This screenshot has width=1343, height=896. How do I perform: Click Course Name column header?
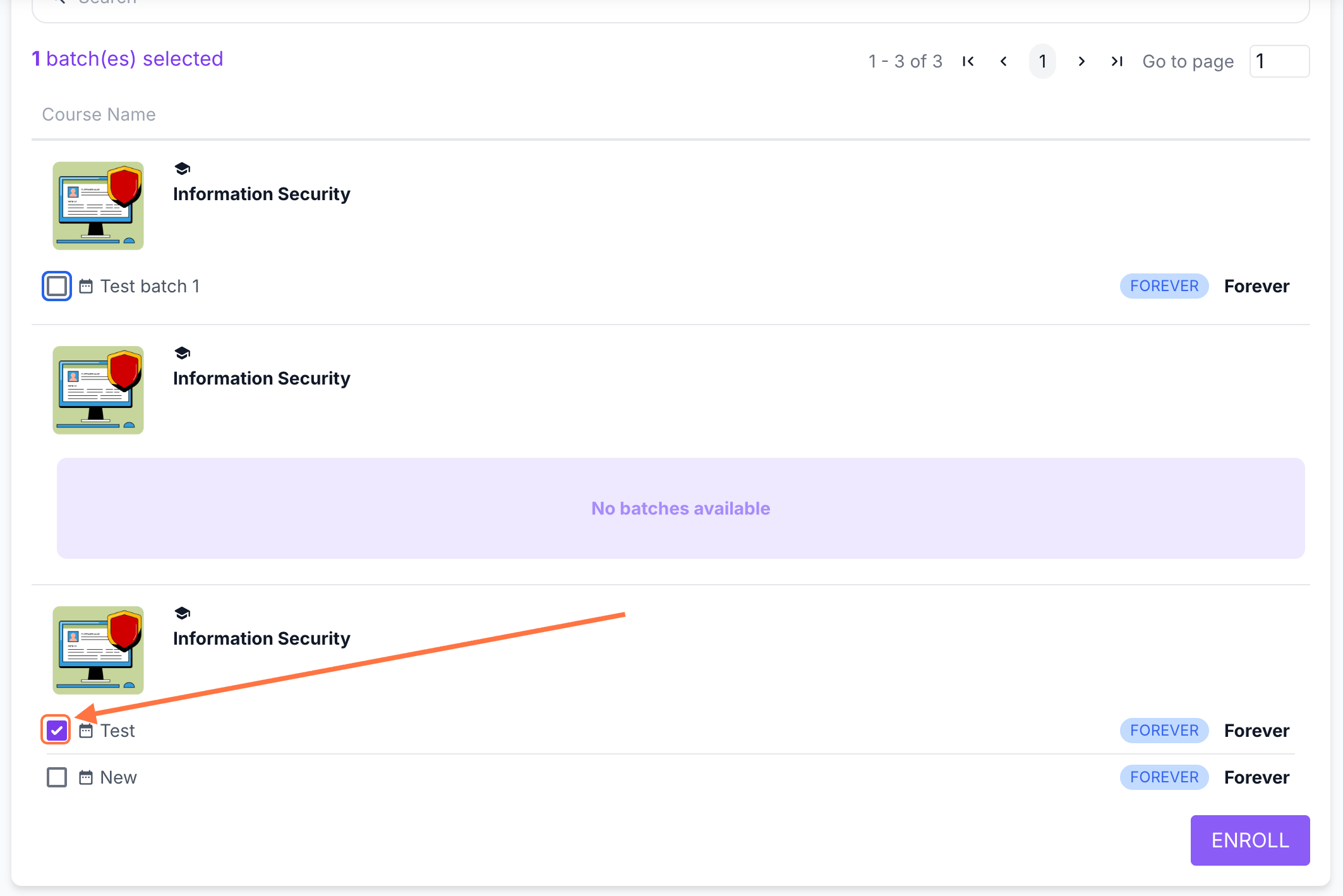point(99,114)
